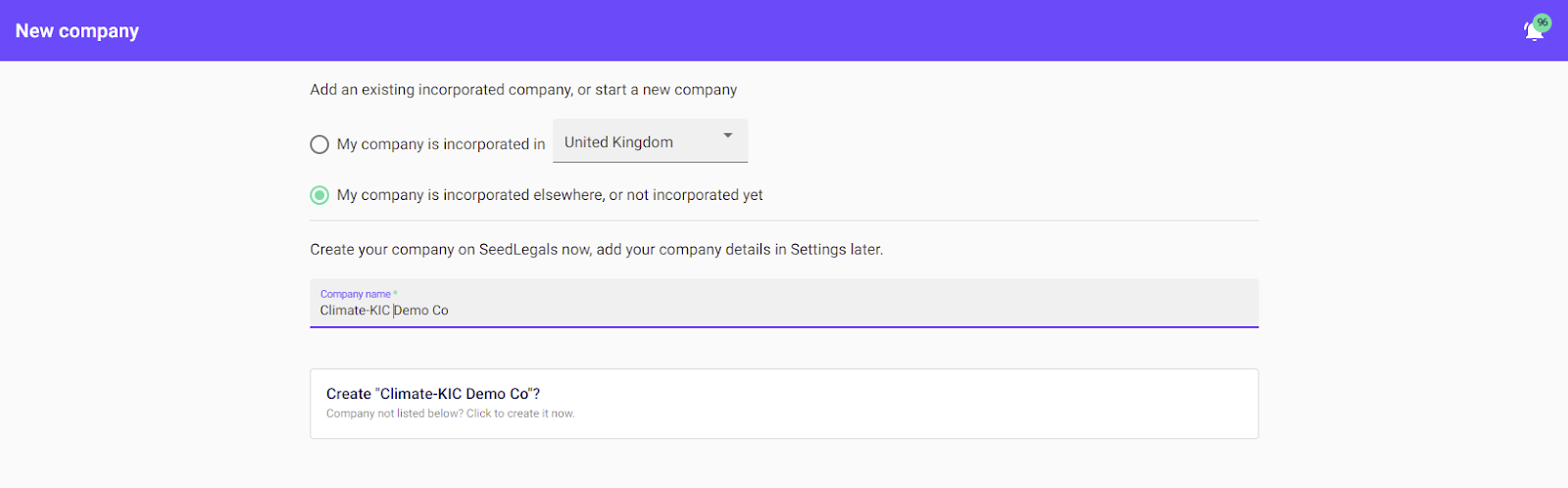Click the 'Climate-KIC Demo Co' text in the input

(384, 311)
